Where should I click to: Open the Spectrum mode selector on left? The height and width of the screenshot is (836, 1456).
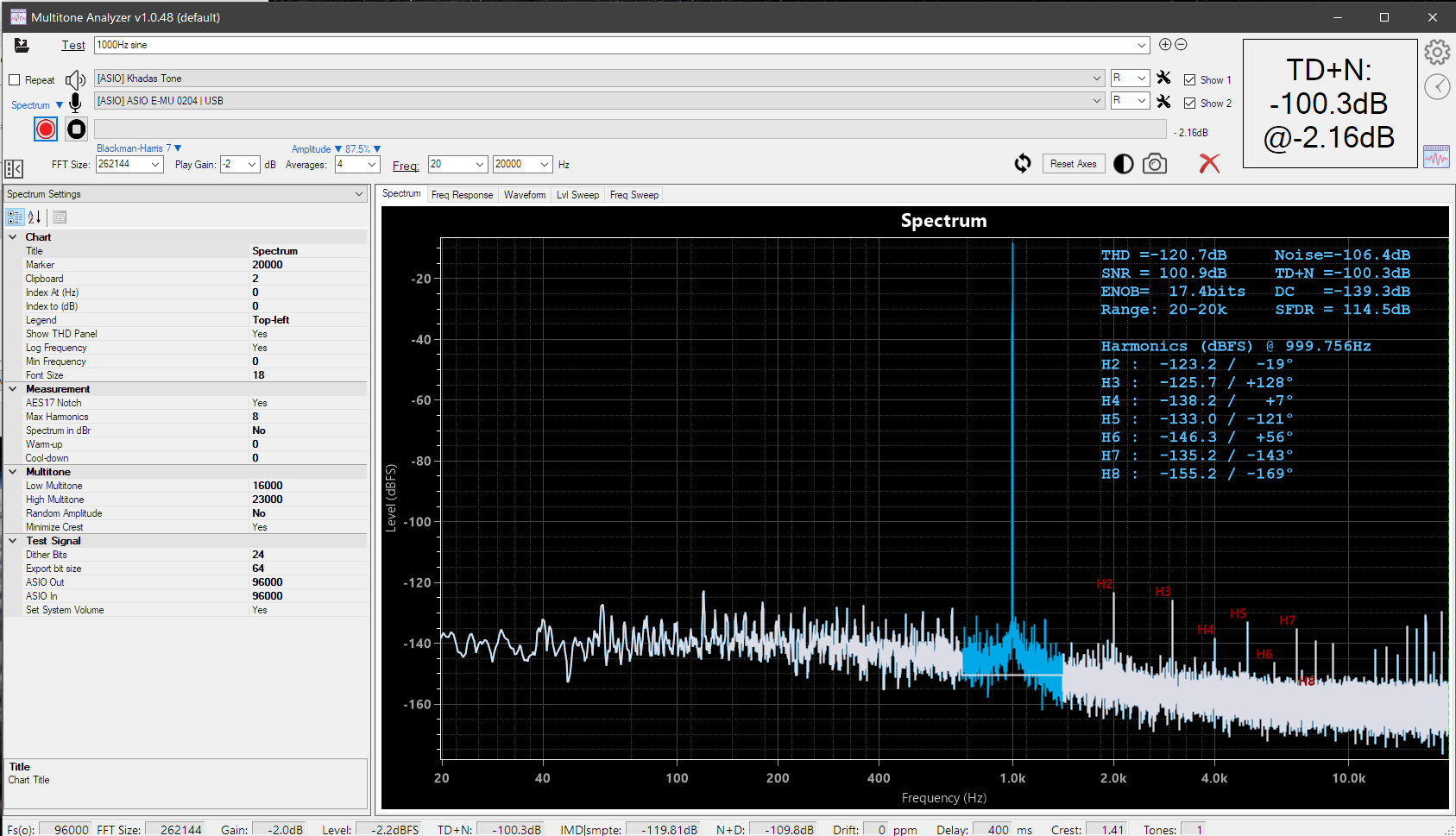37,105
